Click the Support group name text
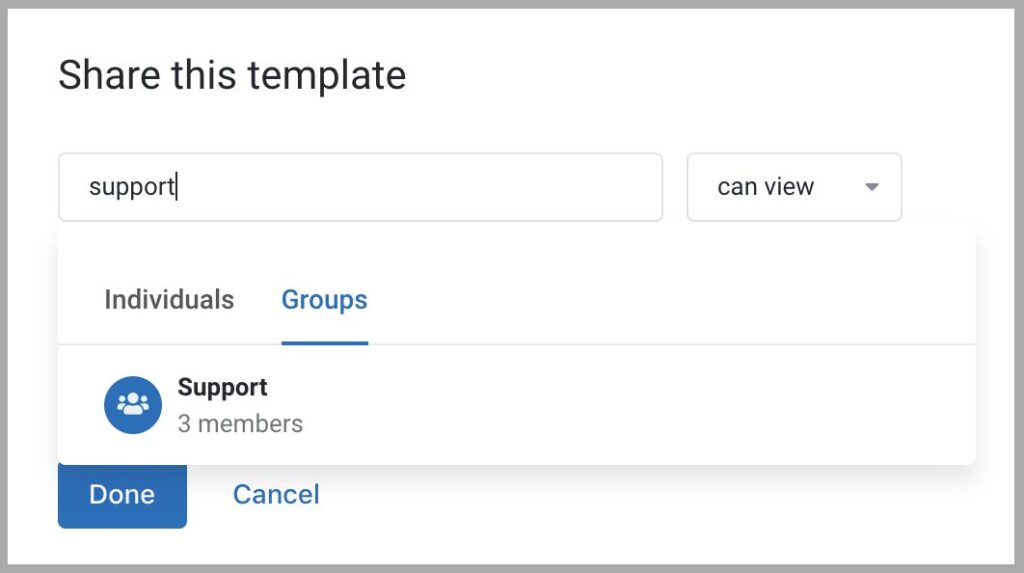The width and height of the screenshot is (1024, 573). pos(223,387)
